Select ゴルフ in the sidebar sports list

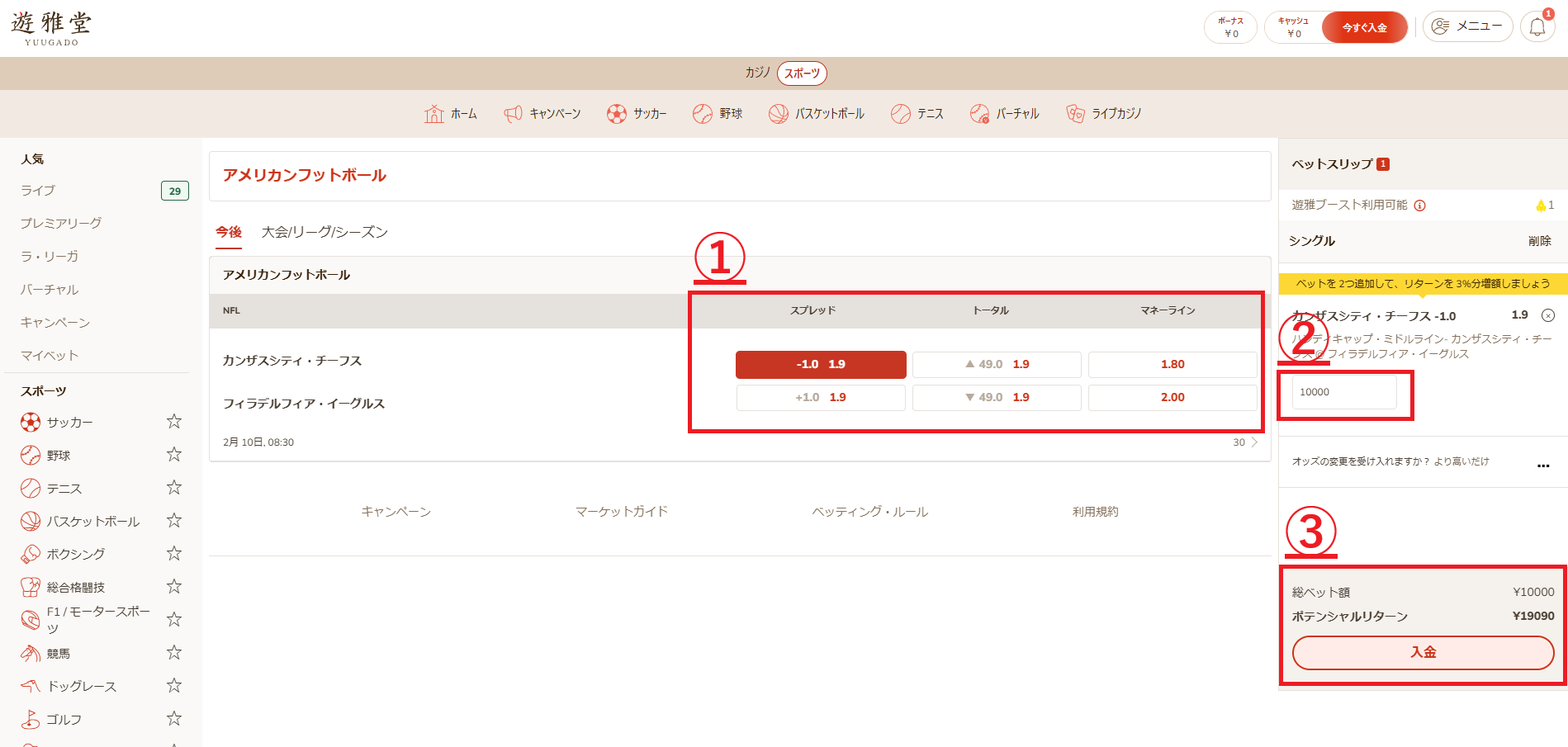[51, 720]
